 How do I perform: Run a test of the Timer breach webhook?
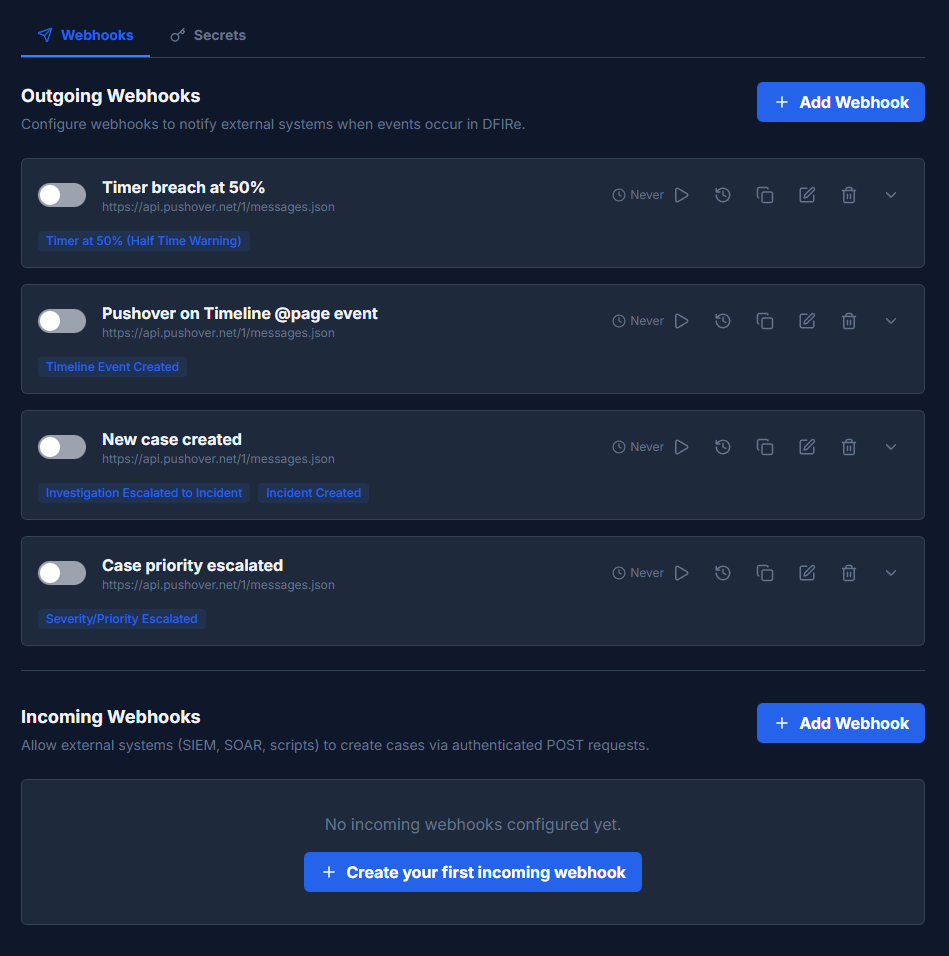coord(682,194)
